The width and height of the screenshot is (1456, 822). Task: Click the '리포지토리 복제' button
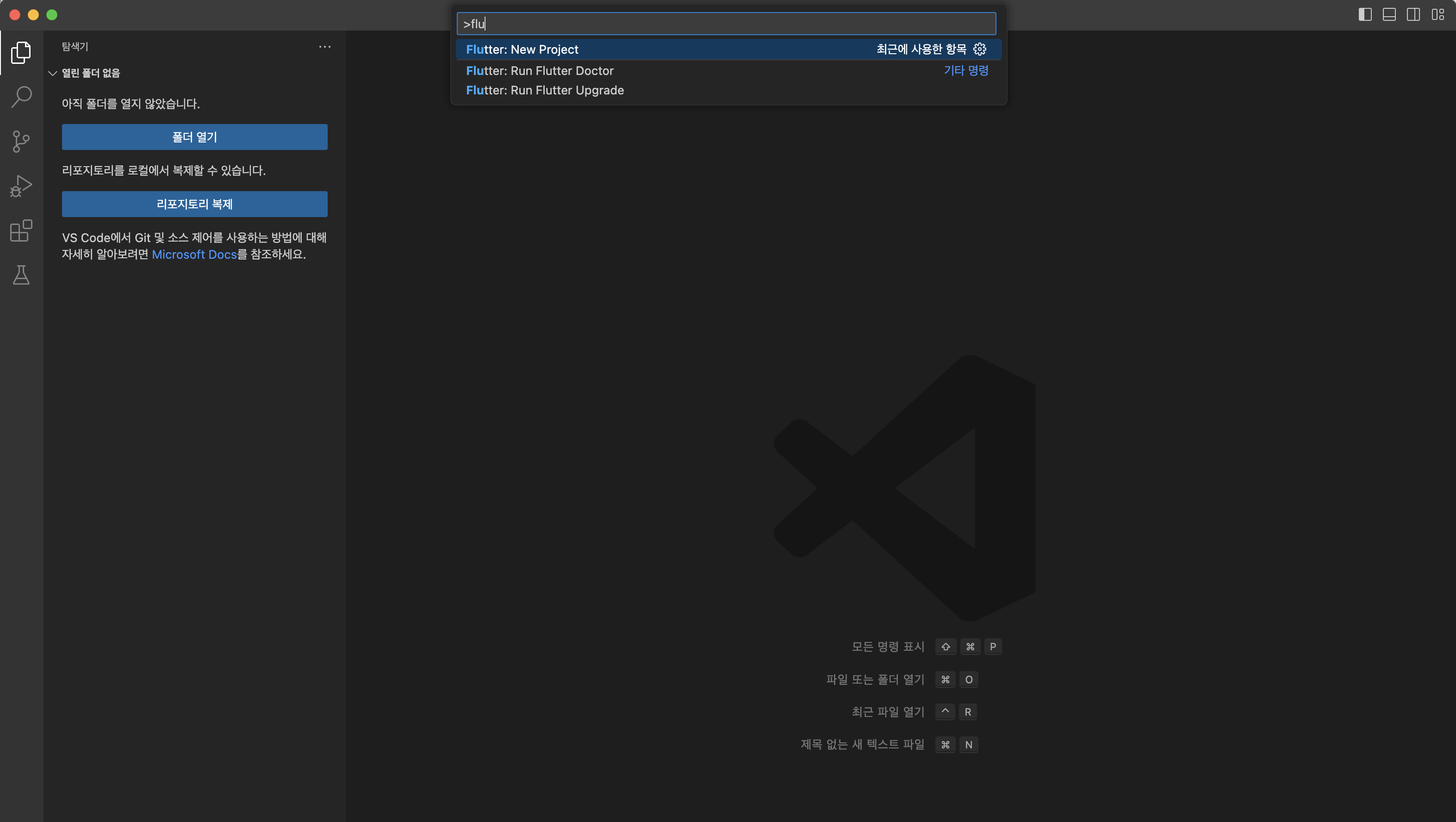[x=194, y=204]
